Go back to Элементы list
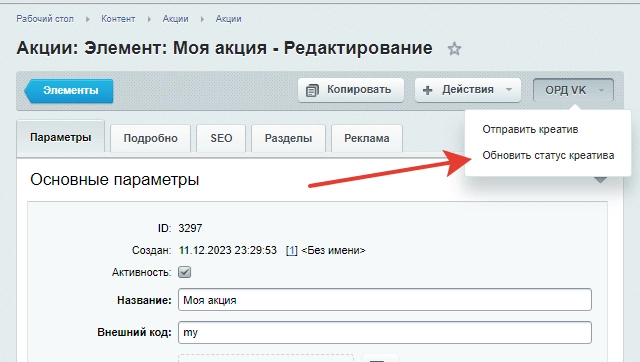The image size is (640, 362). 69,91
